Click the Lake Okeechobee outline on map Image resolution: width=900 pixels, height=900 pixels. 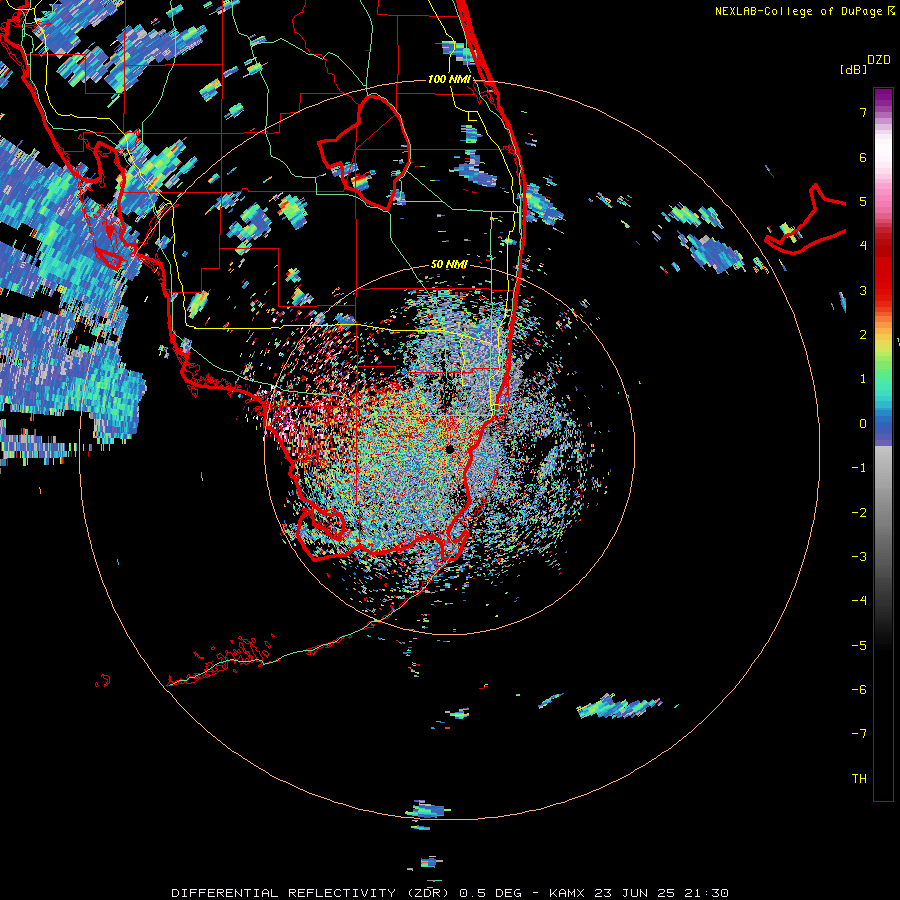pos(364,152)
